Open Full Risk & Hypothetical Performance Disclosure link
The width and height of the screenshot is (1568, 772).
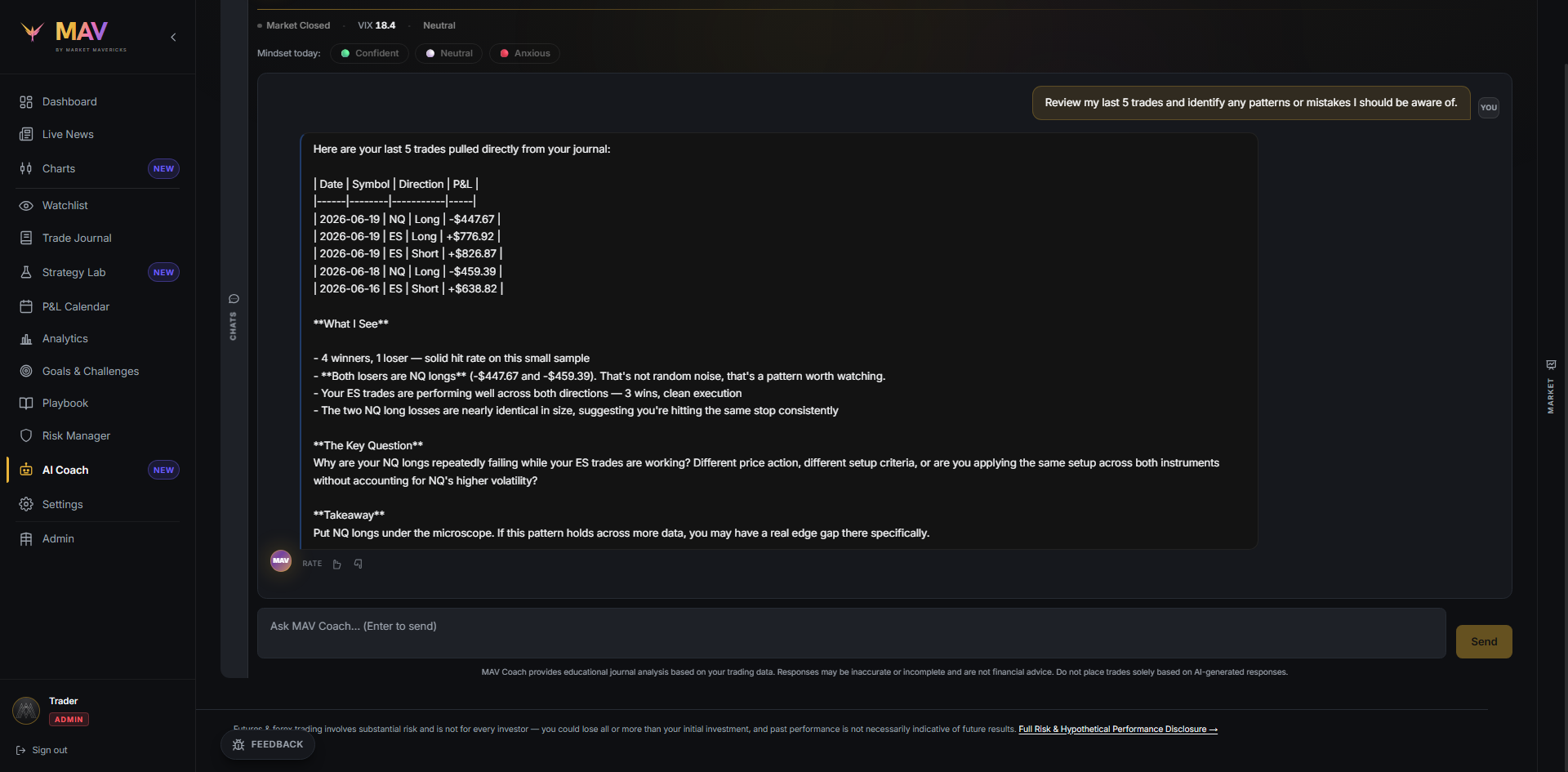[1118, 730]
